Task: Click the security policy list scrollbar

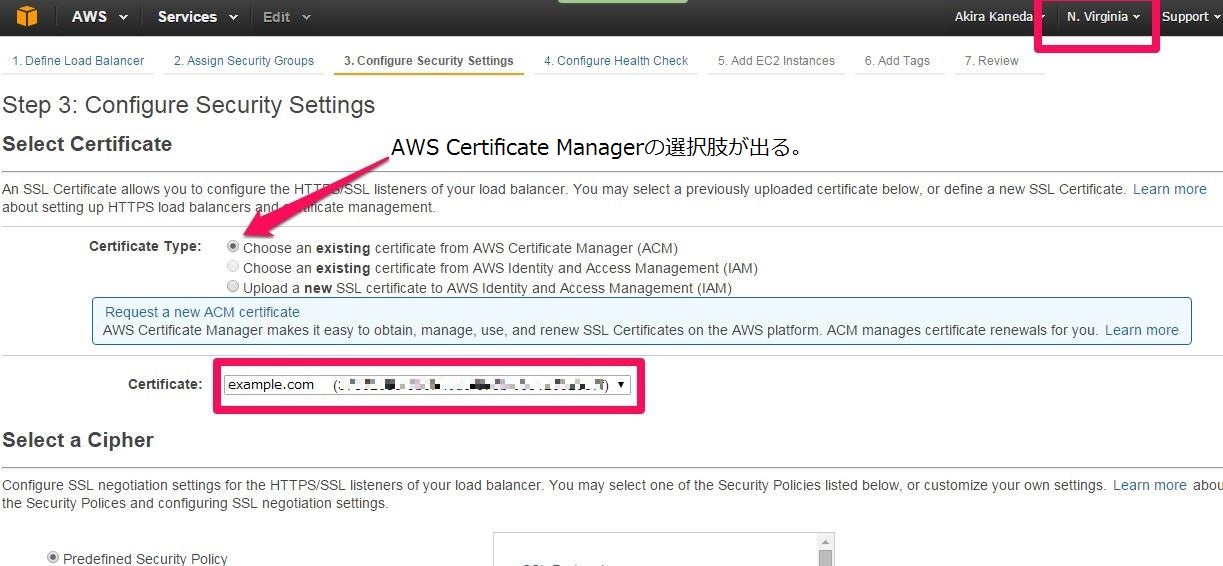Action: pos(824,556)
